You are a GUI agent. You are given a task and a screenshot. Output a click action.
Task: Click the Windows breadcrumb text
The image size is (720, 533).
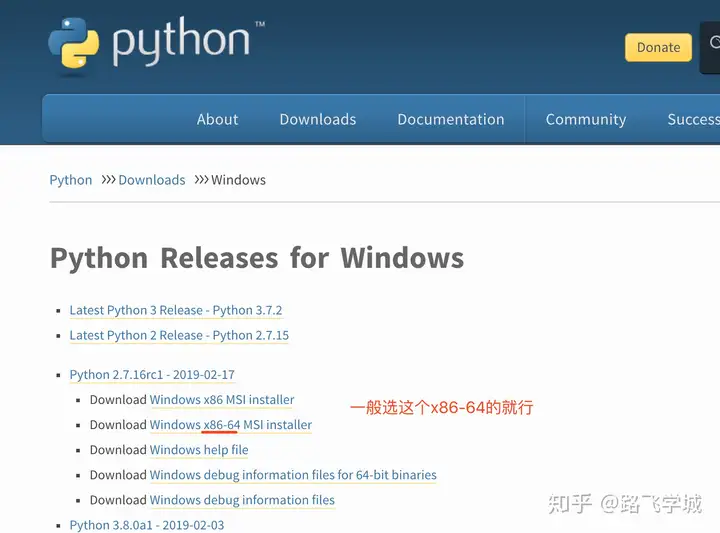238,180
